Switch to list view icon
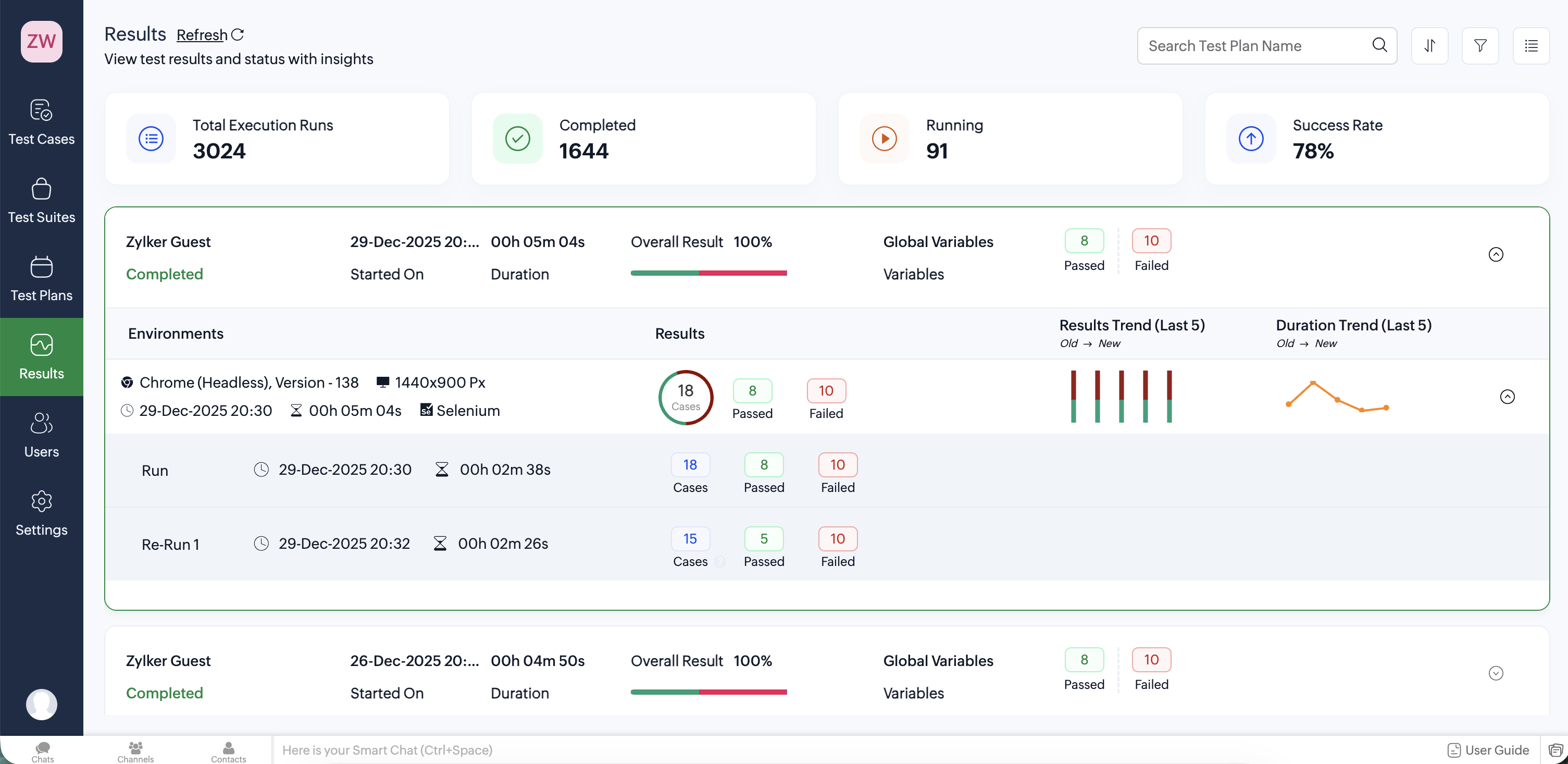1568x764 pixels. tap(1531, 46)
